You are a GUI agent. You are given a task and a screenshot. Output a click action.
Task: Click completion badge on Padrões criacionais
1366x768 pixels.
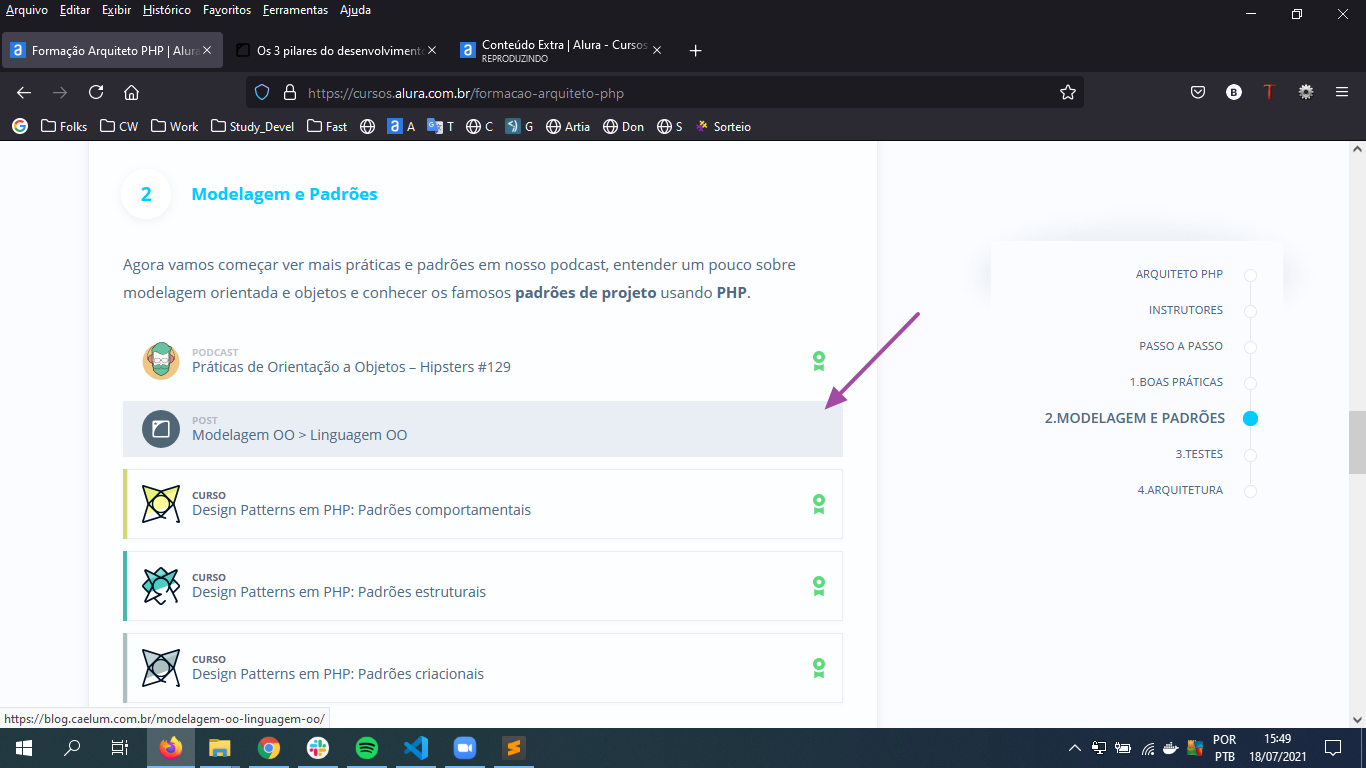point(819,668)
